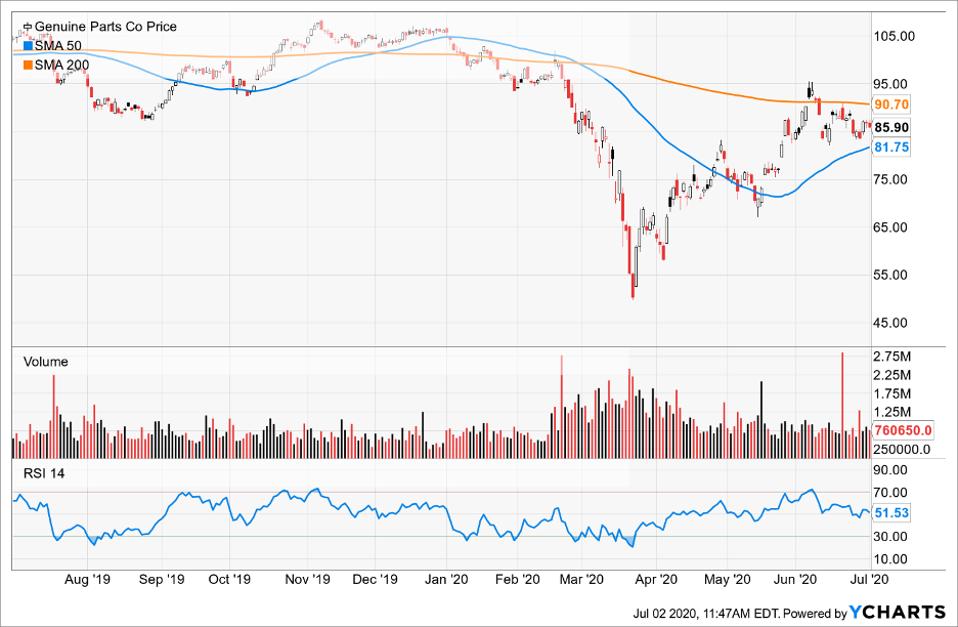
Task: Click the red 760650.0 volume value tag
Action: click(x=903, y=430)
